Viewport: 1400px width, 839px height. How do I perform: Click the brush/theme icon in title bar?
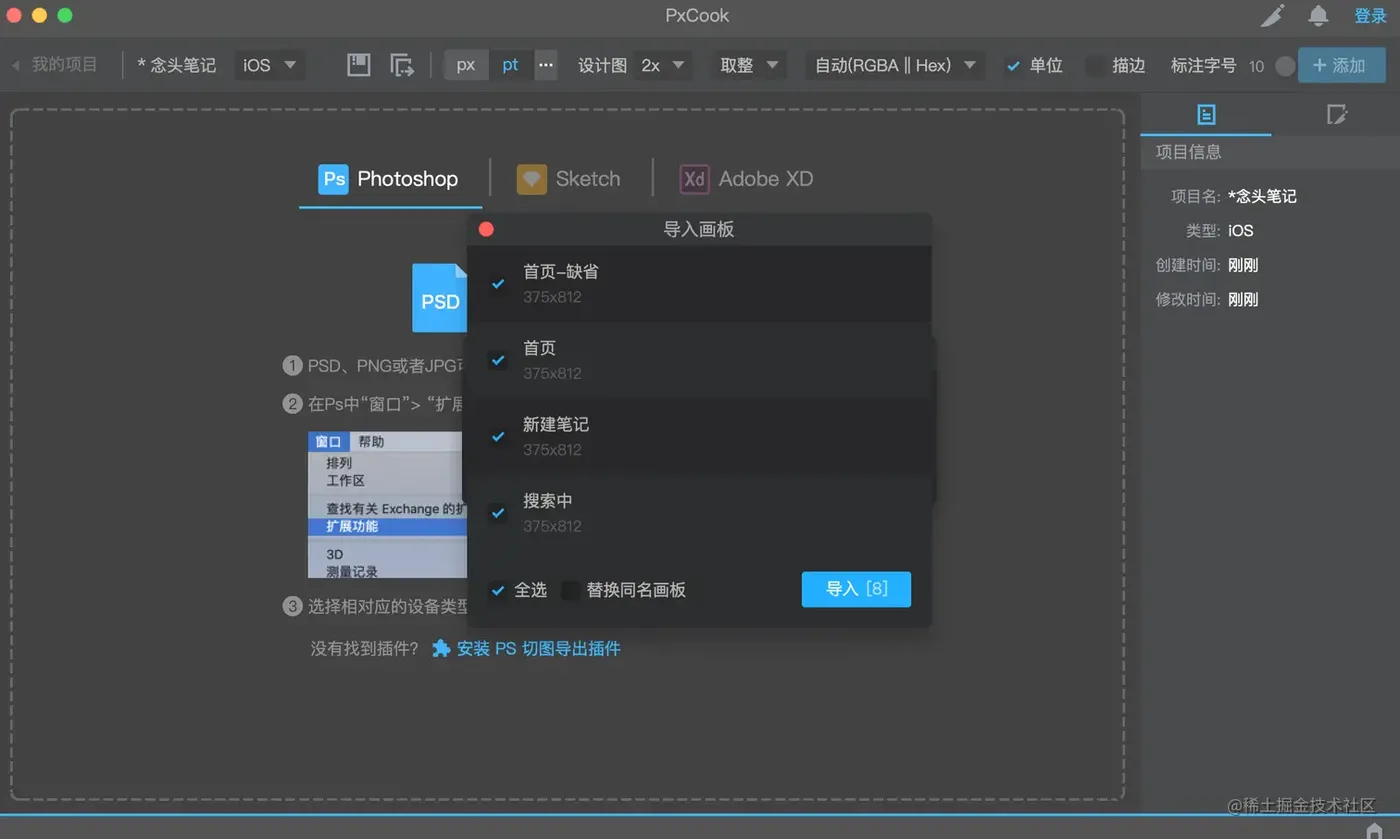(x=1272, y=15)
